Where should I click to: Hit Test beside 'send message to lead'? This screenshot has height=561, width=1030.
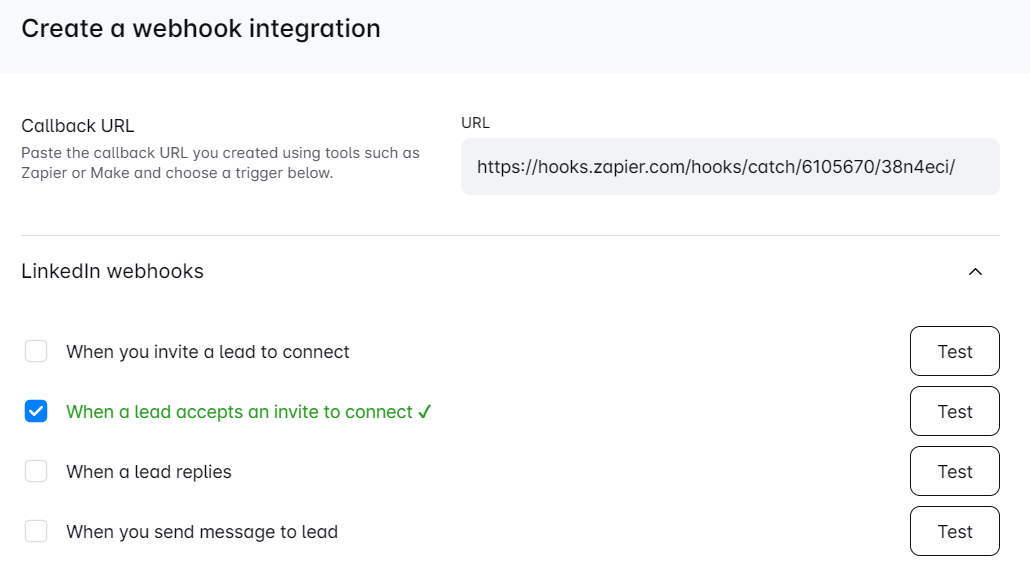coord(954,531)
